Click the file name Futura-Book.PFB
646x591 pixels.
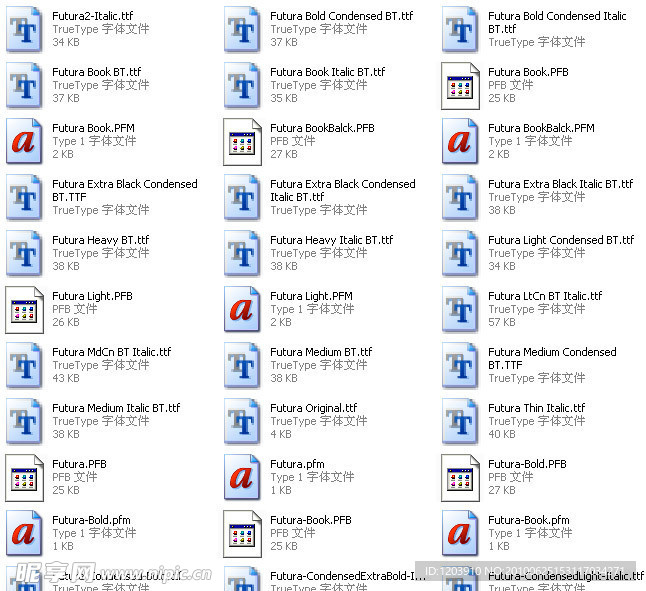point(311,520)
